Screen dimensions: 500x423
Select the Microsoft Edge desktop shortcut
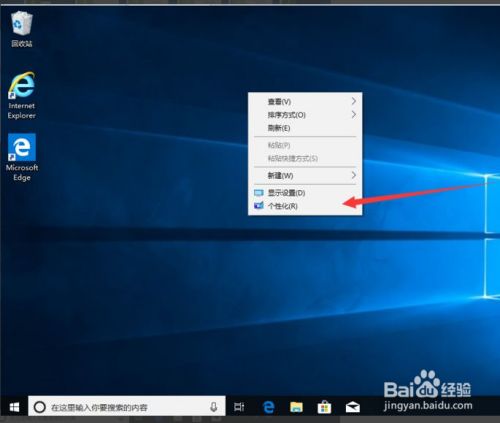point(22,157)
